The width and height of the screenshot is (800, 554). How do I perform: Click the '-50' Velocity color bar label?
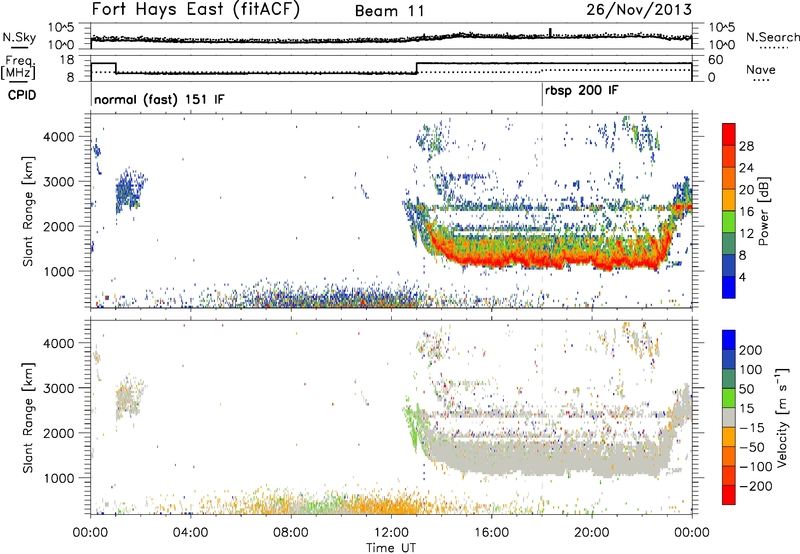click(753, 447)
